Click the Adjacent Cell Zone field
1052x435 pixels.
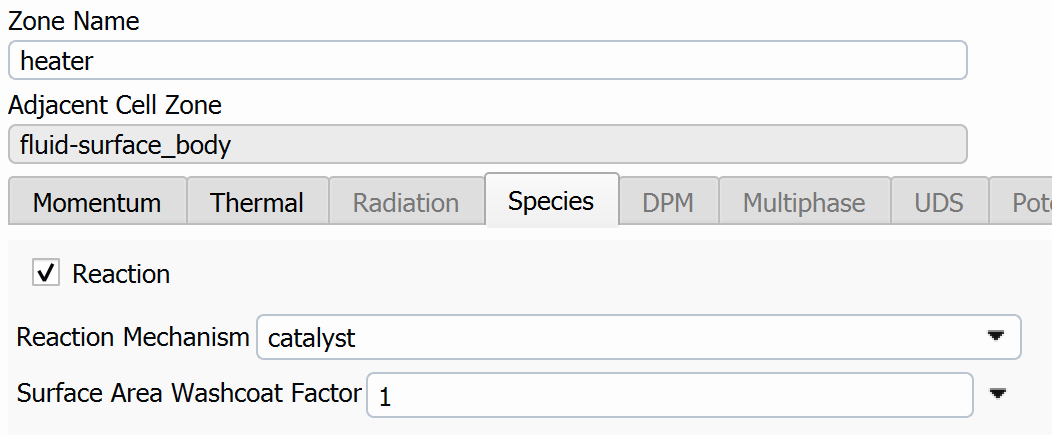click(487, 144)
